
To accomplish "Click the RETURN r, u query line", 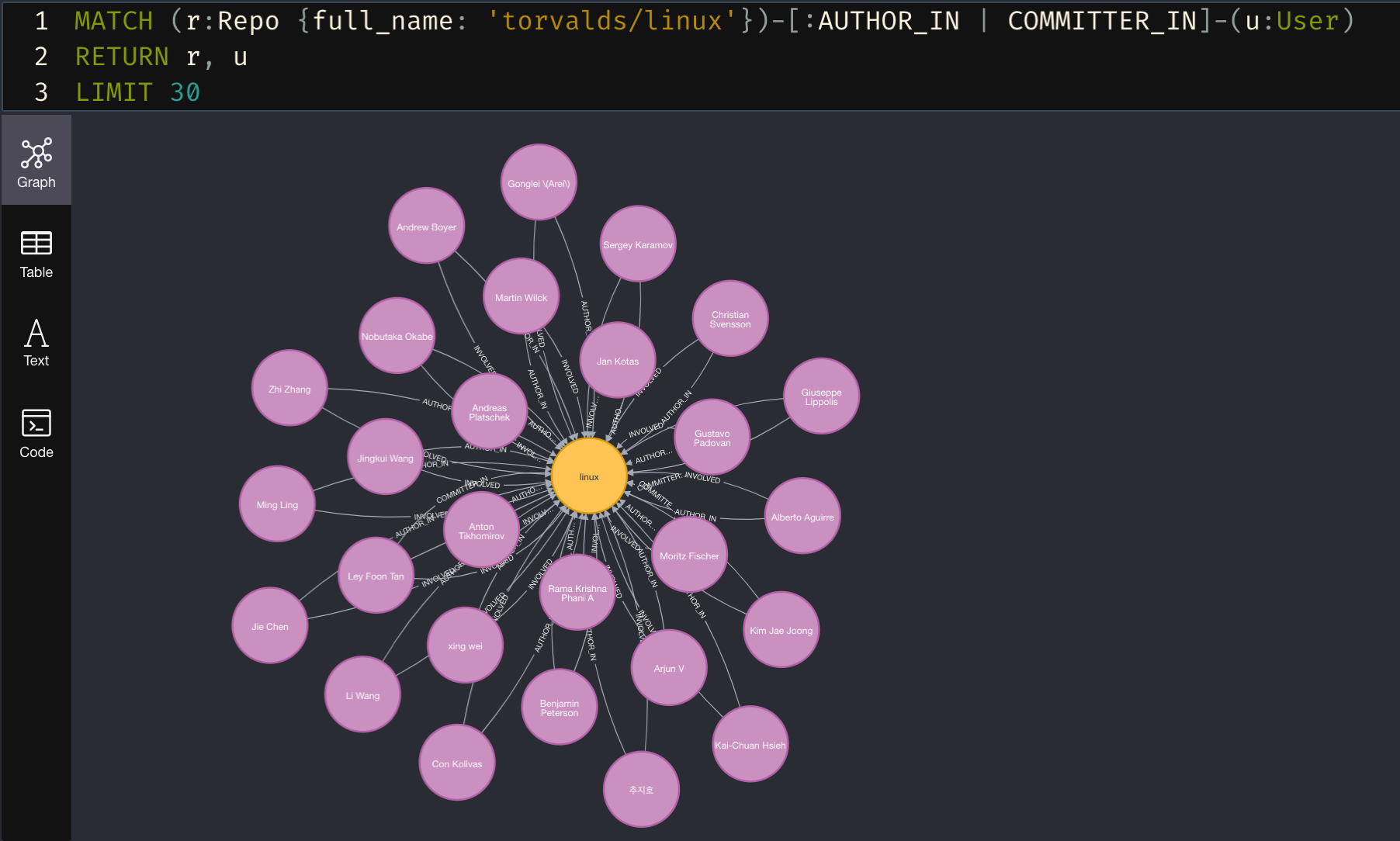I will coord(161,57).
